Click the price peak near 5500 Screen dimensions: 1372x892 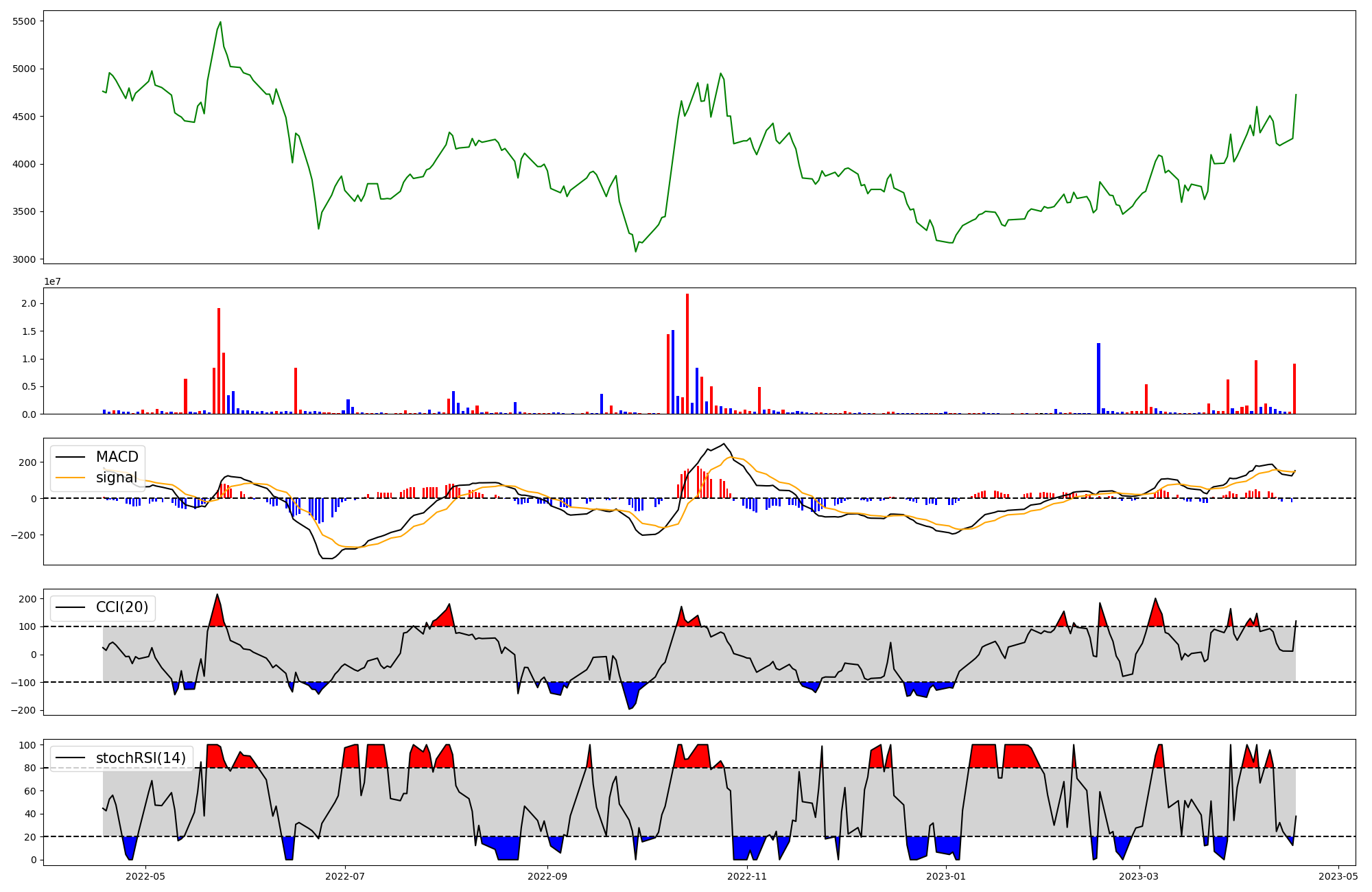point(220,23)
